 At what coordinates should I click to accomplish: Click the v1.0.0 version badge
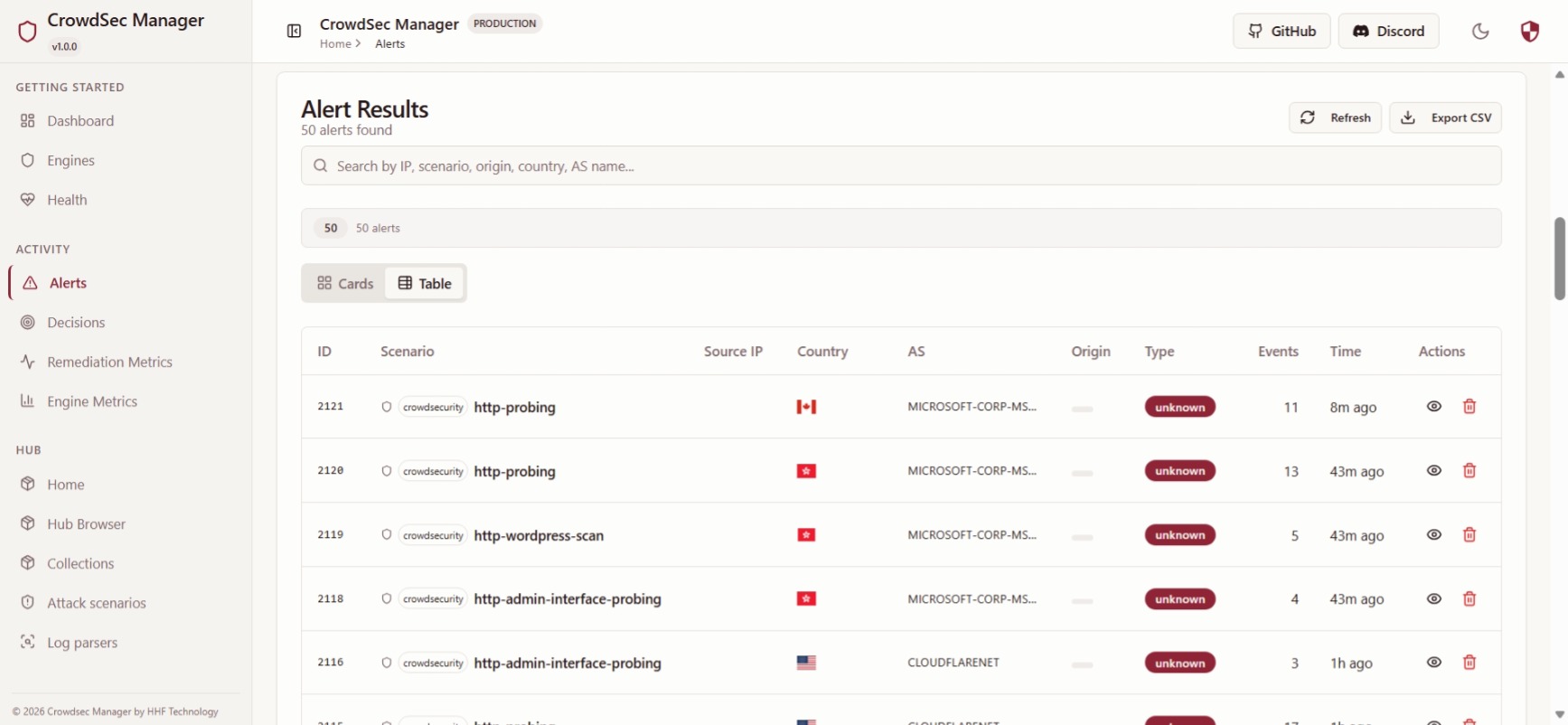pos(64,46)
